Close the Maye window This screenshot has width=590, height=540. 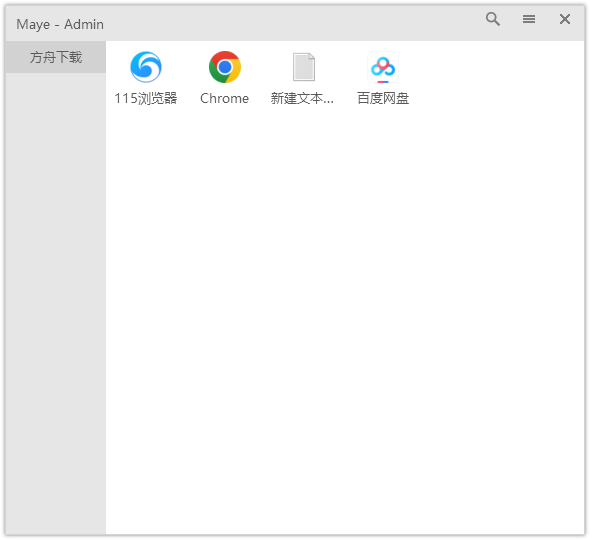point(565,19)
